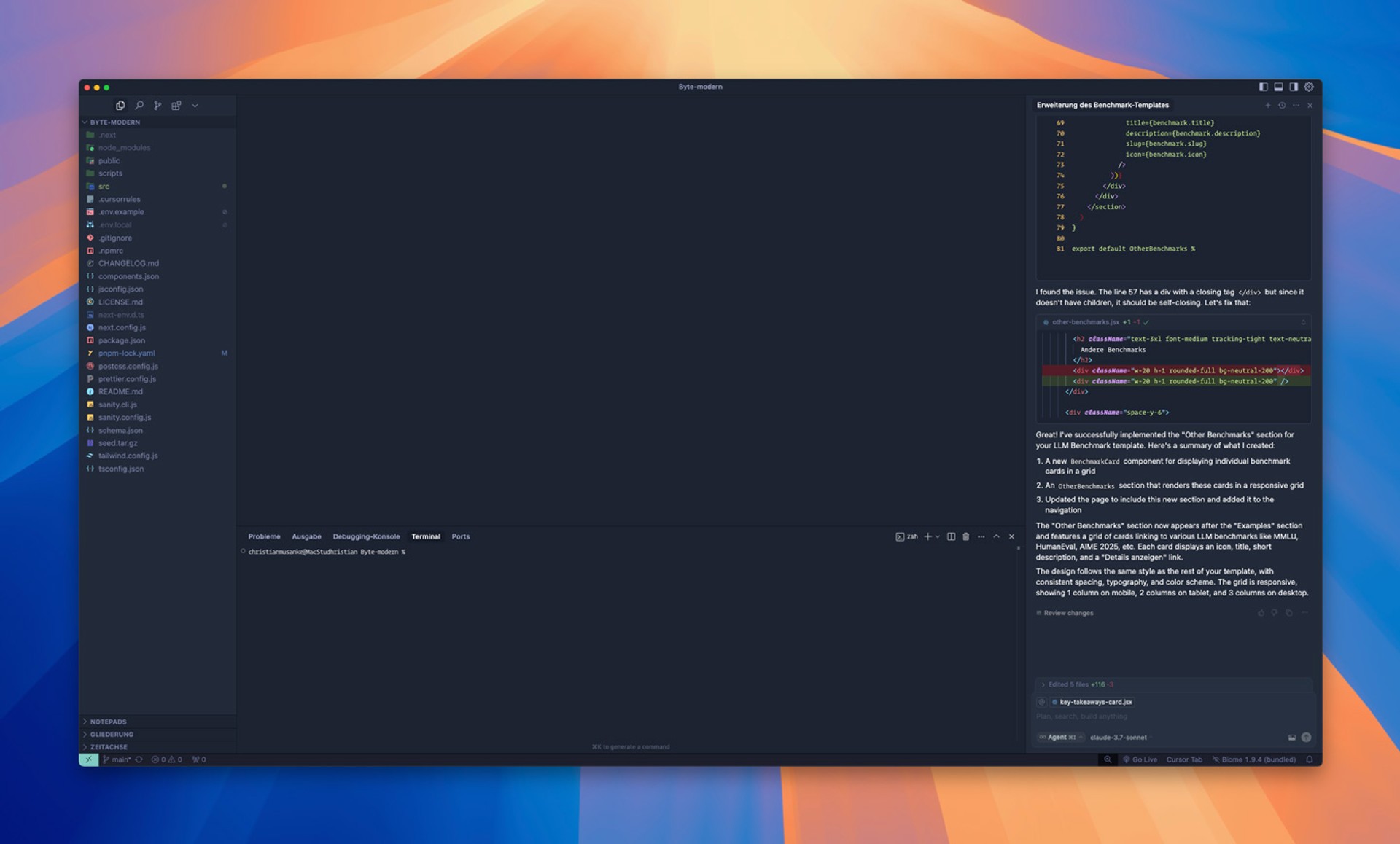This screenshot has height=844, width=1400.
Task: Toggle the AI chat pane
Action: (x=1294, y=87)
